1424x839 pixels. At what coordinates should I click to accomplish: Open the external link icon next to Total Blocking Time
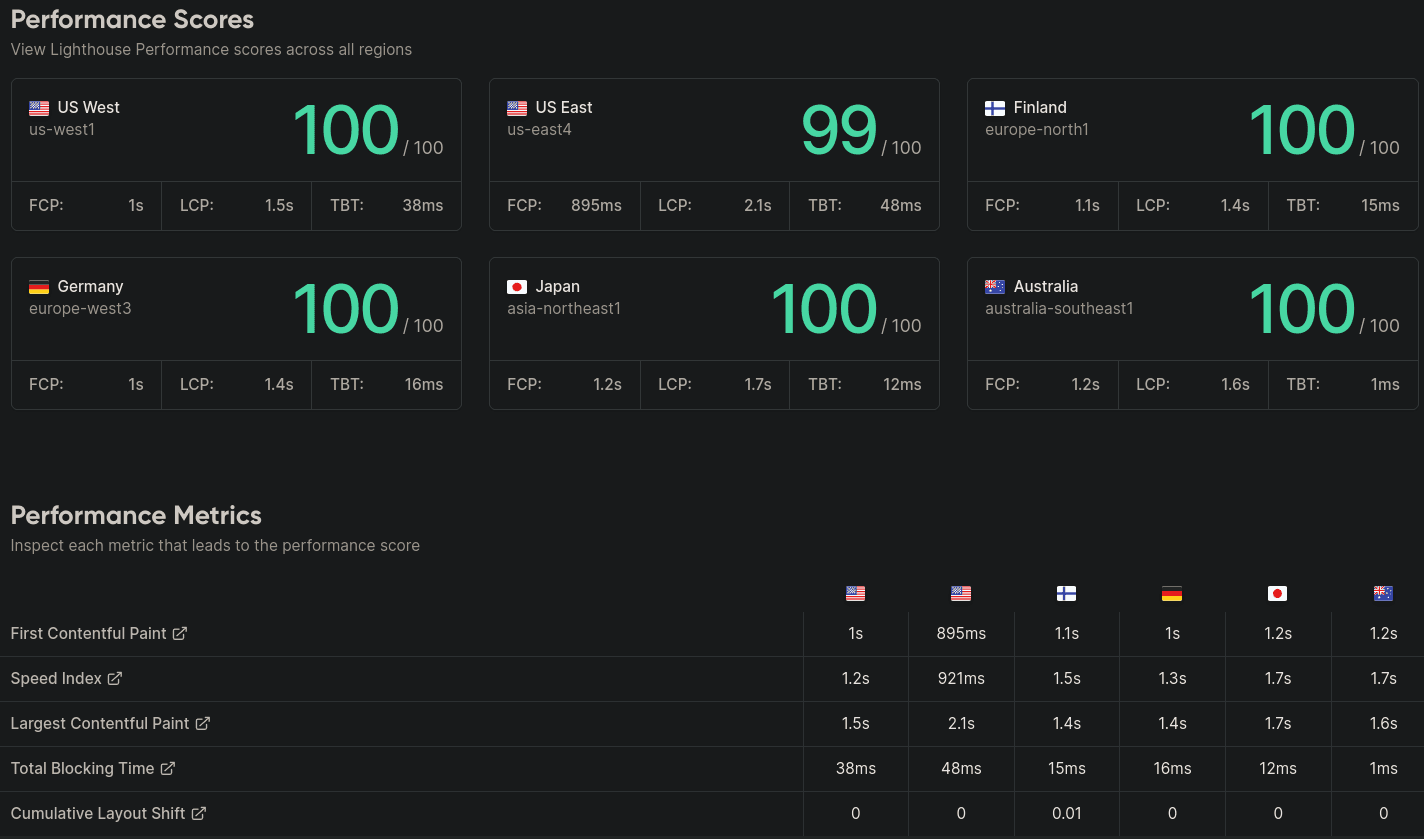pos(168,768)
